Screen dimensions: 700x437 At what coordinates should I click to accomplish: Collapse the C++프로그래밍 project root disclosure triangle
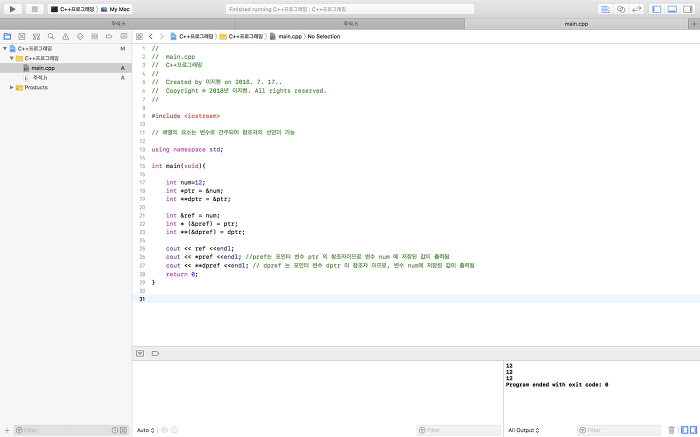click(5, 48)
